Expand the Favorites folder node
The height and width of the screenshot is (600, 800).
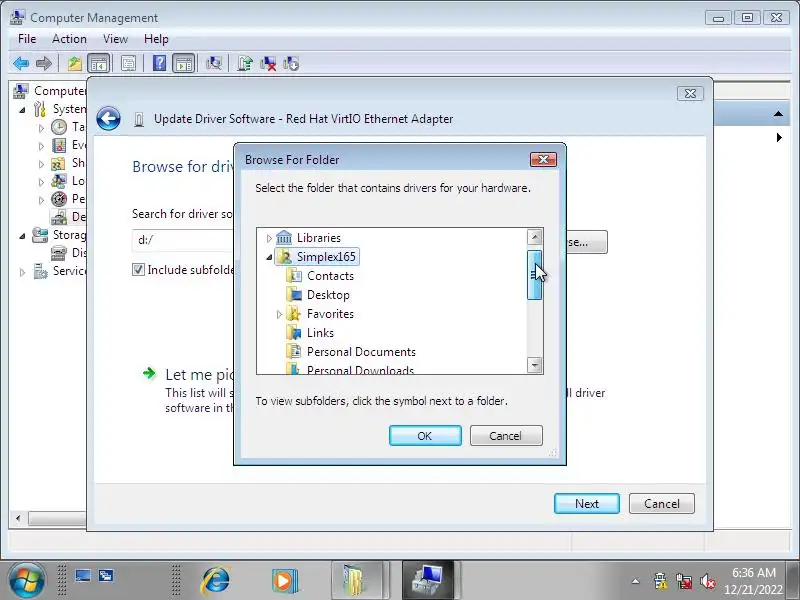click(x=279, y=314)
